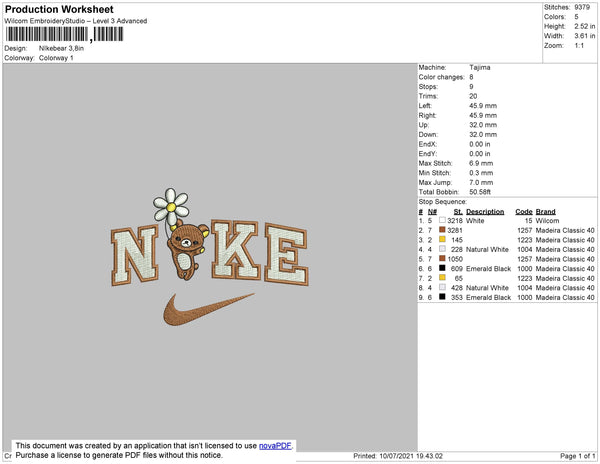Select the Total Bobbin value '50.58ft'
This screenshot has height=464, width=600.
(x=480, y=192)
